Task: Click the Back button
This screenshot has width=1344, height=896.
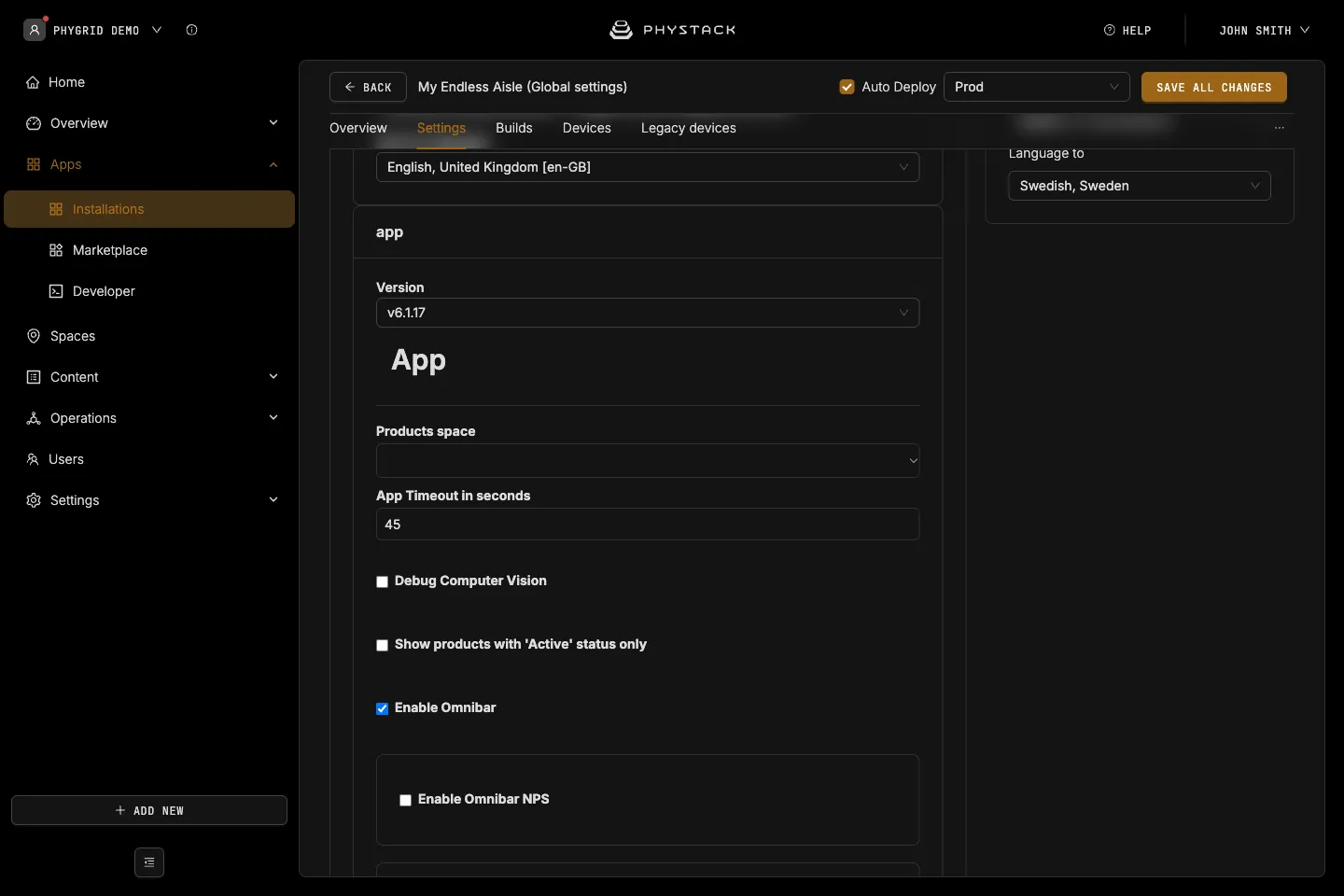Action: 368,87
